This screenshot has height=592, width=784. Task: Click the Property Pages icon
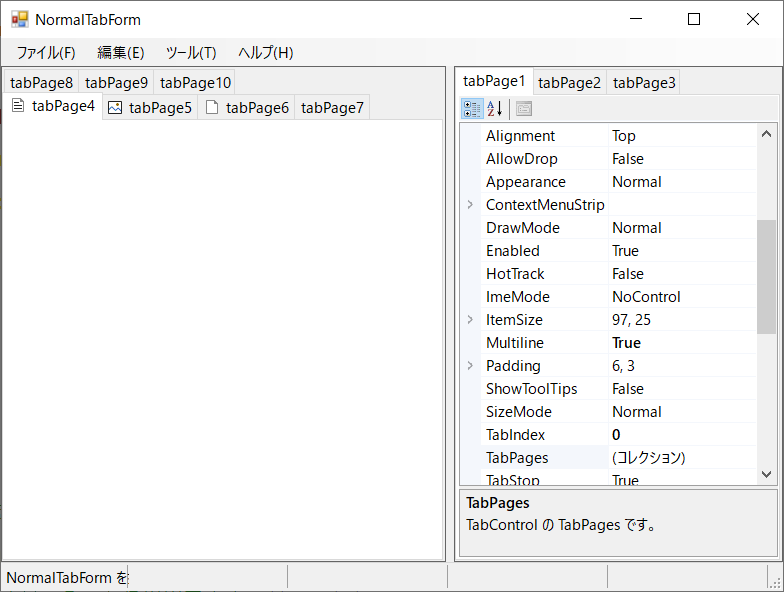(x=524, y=109)
